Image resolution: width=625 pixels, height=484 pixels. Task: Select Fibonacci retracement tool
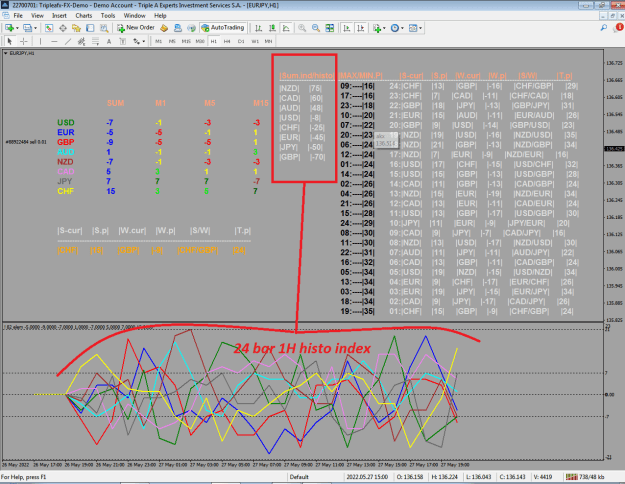tap(95, 41)
